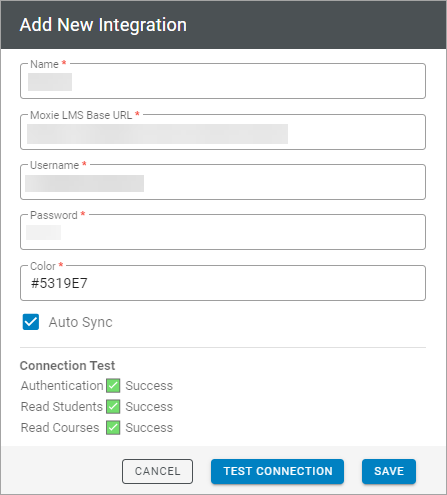
Task: Click the Read Students green checkmark icon
Action: [113, 407]
